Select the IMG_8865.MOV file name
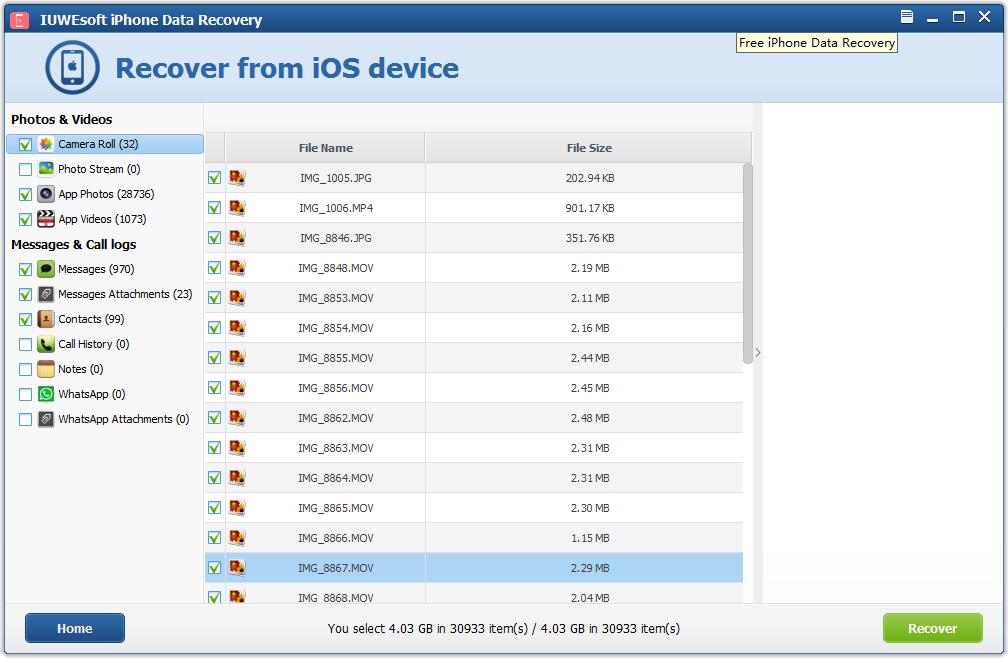The width and height of the screenshot is (1008, 658). point(336,508)
